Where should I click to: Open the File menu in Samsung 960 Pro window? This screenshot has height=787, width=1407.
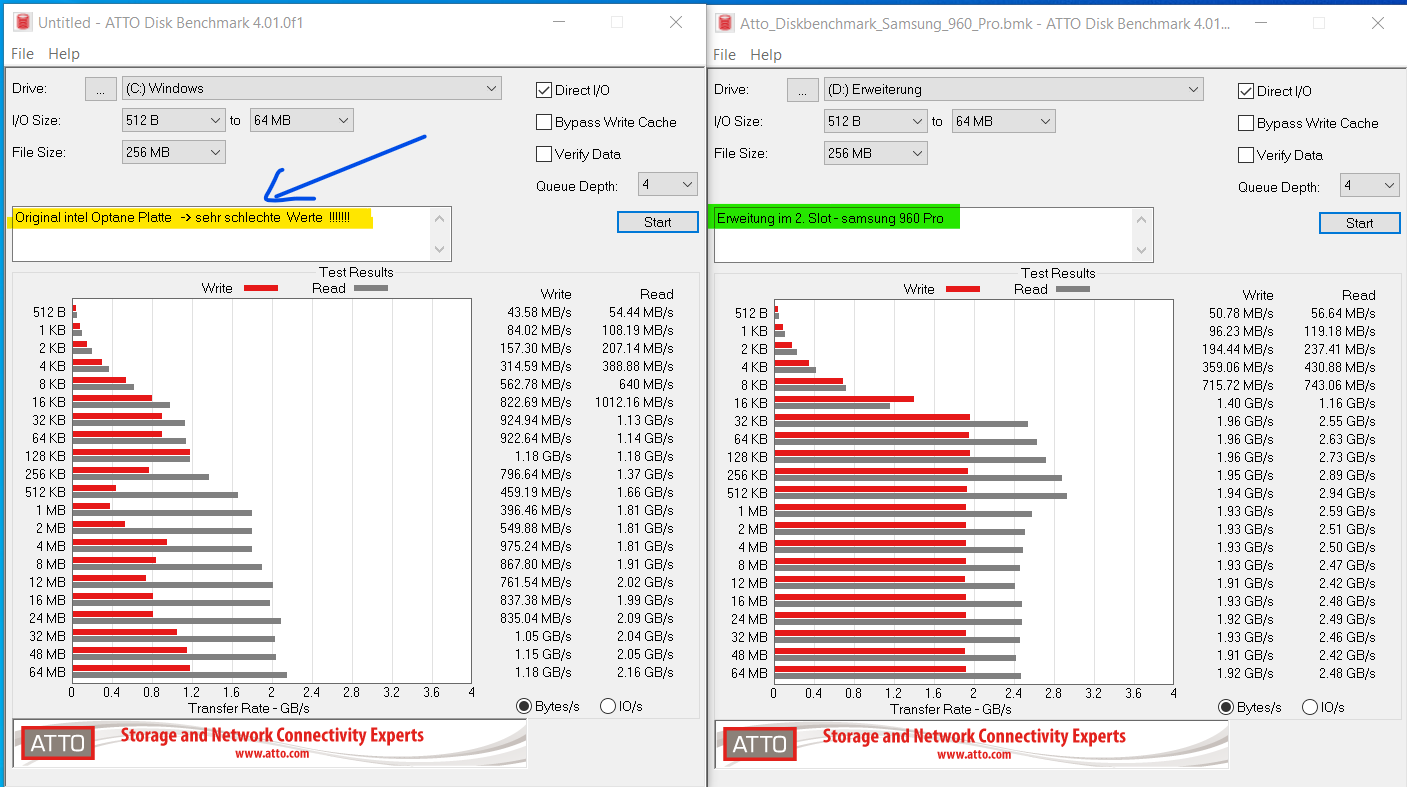click(724, 55)
